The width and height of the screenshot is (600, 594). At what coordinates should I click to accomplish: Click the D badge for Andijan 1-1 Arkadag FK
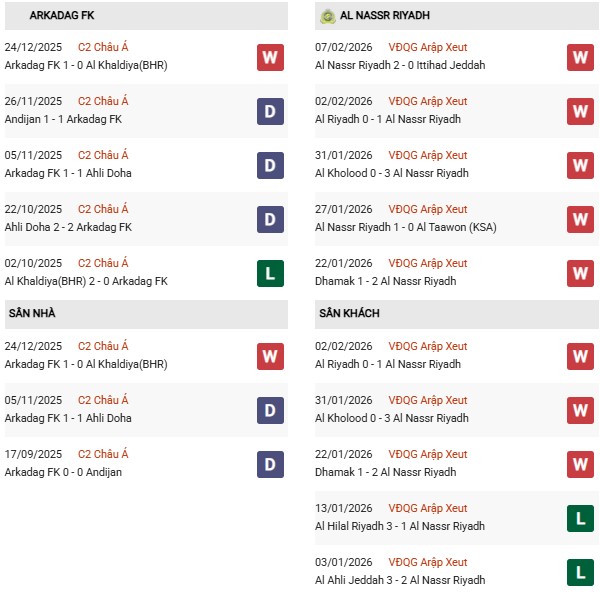click(x=270, y=111)
